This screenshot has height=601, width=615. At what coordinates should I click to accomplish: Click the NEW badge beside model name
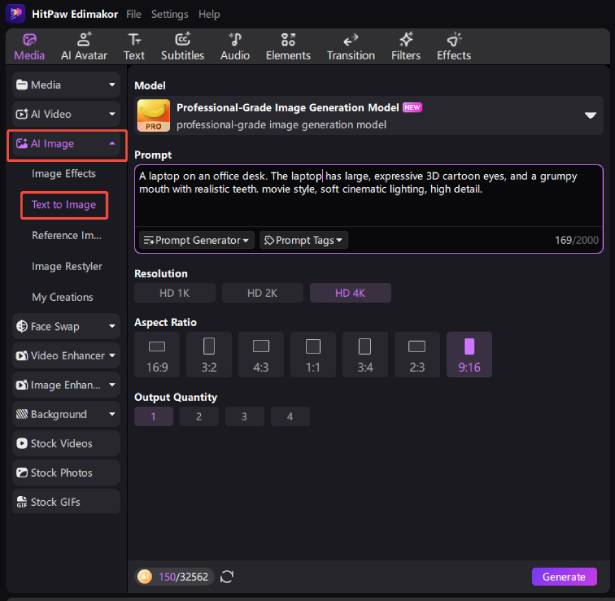tap(412, 107)
